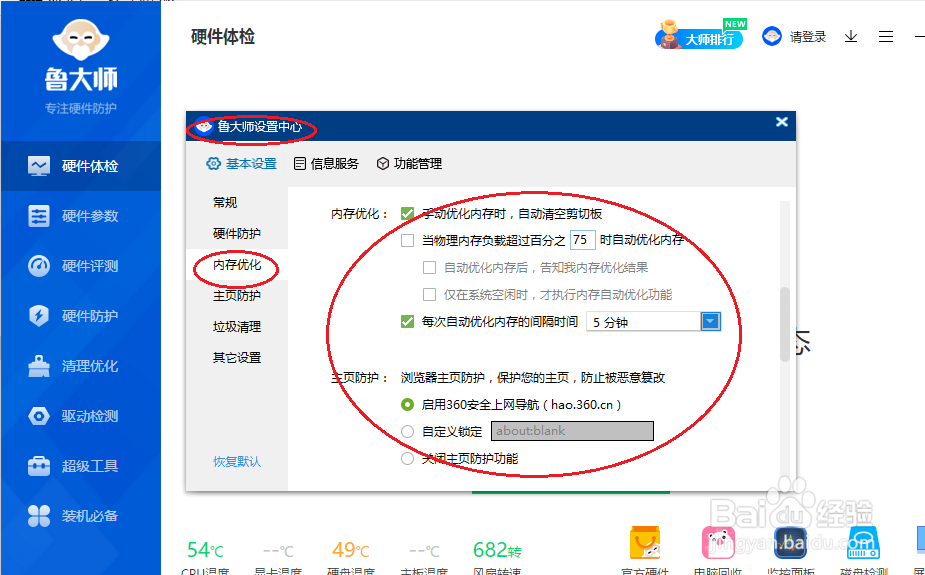Click the 信息服务 list icon
Screen dimensions: 925x575
300,164
